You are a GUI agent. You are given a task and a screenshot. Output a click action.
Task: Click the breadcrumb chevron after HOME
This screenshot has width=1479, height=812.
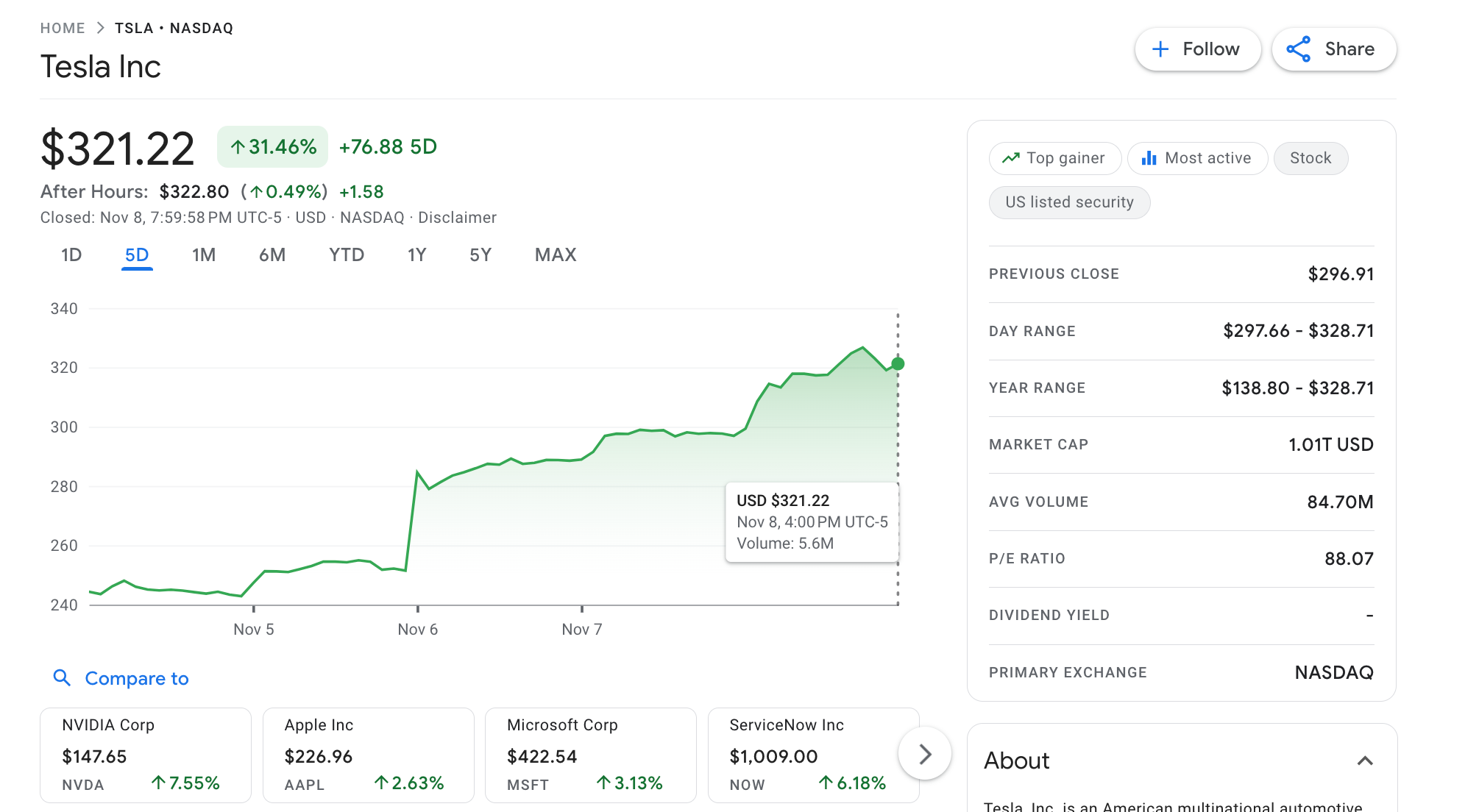(x=101, y=28)
